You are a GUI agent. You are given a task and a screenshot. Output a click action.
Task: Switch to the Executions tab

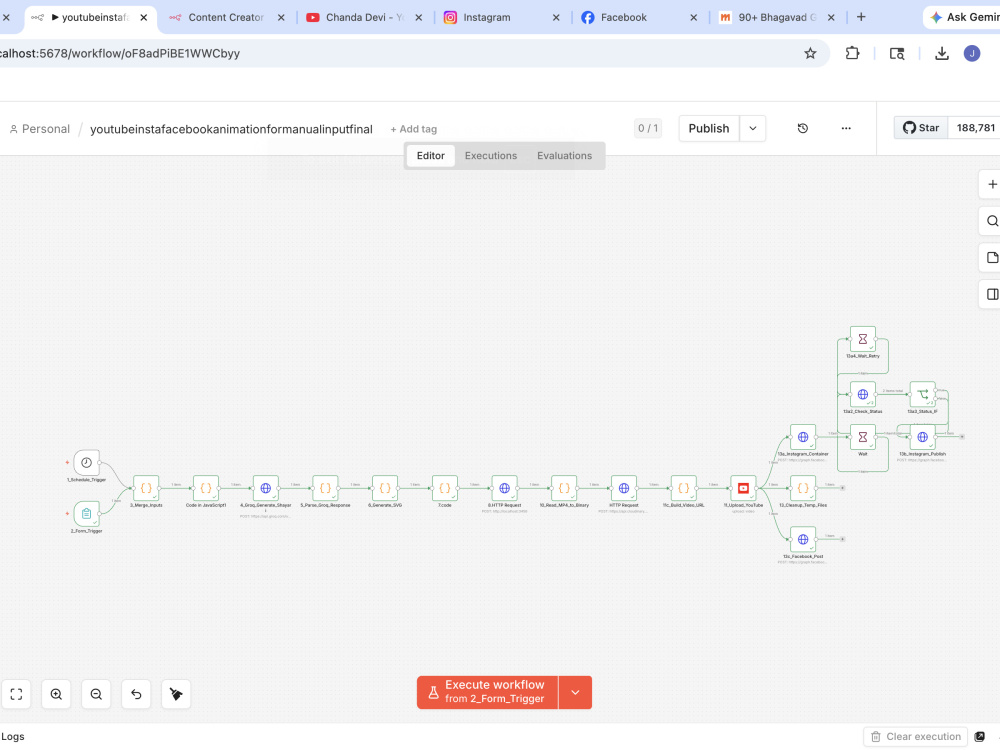pyautogui.click(x=490, y=156)
